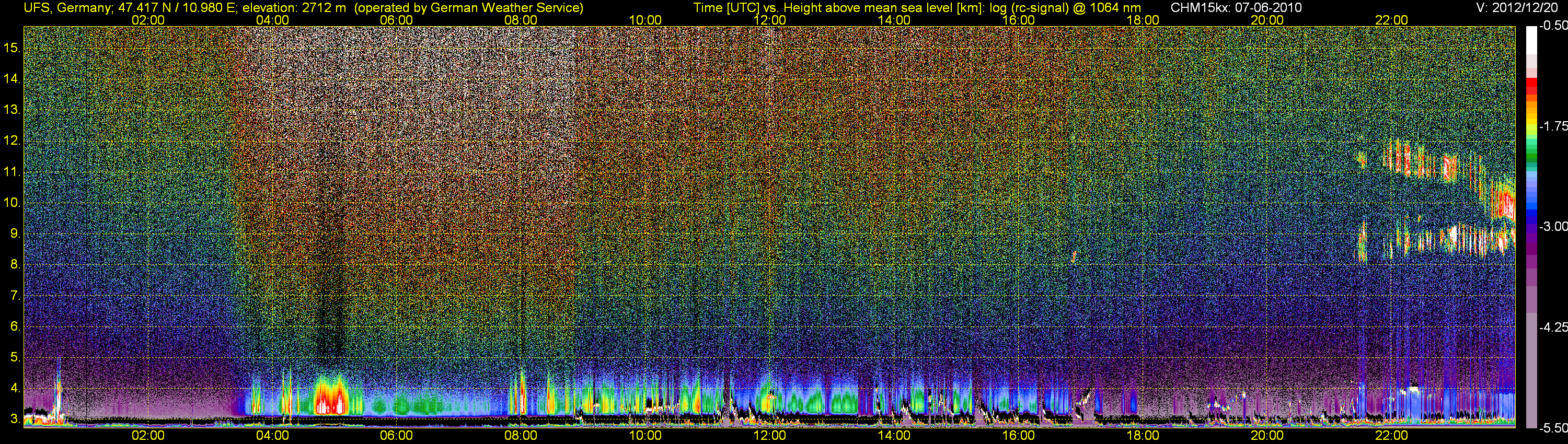Click the 'Time [UTC] vs. Height above mean sea level' caption
1568x444 pixels.
(839, 8)
